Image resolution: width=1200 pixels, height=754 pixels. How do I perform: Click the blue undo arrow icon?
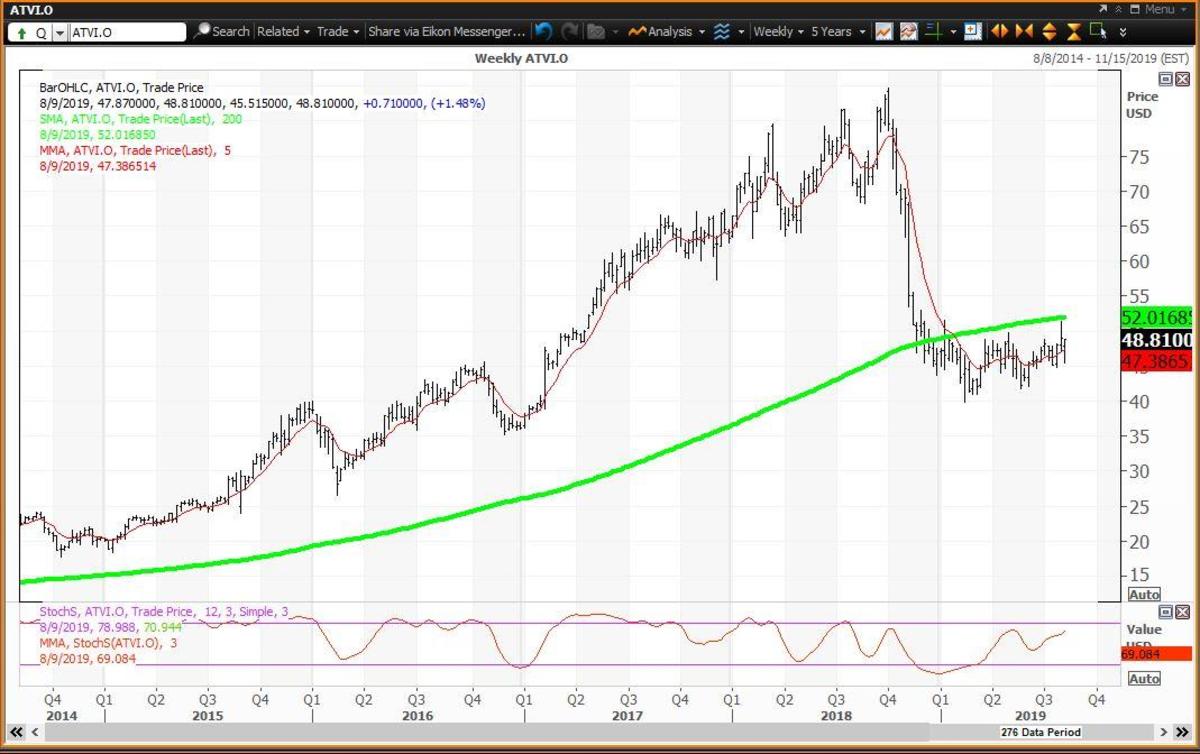543,32
